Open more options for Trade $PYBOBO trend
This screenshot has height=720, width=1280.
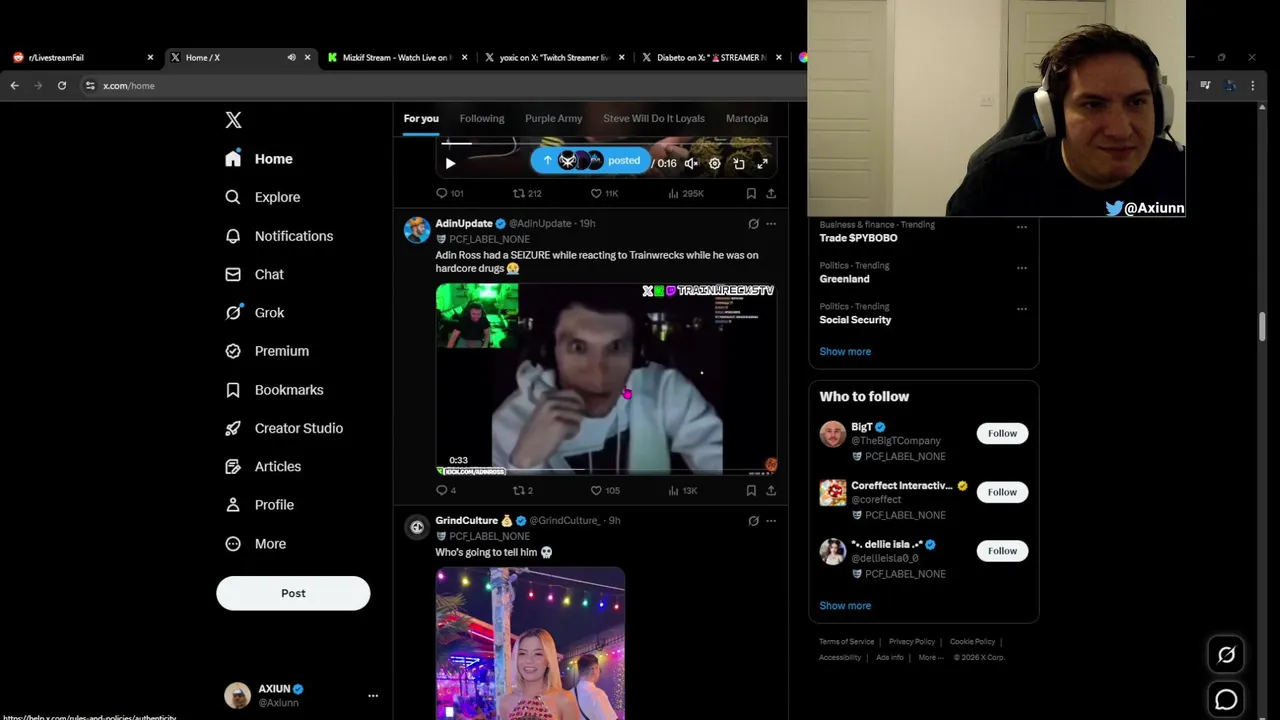point(1022,227)
